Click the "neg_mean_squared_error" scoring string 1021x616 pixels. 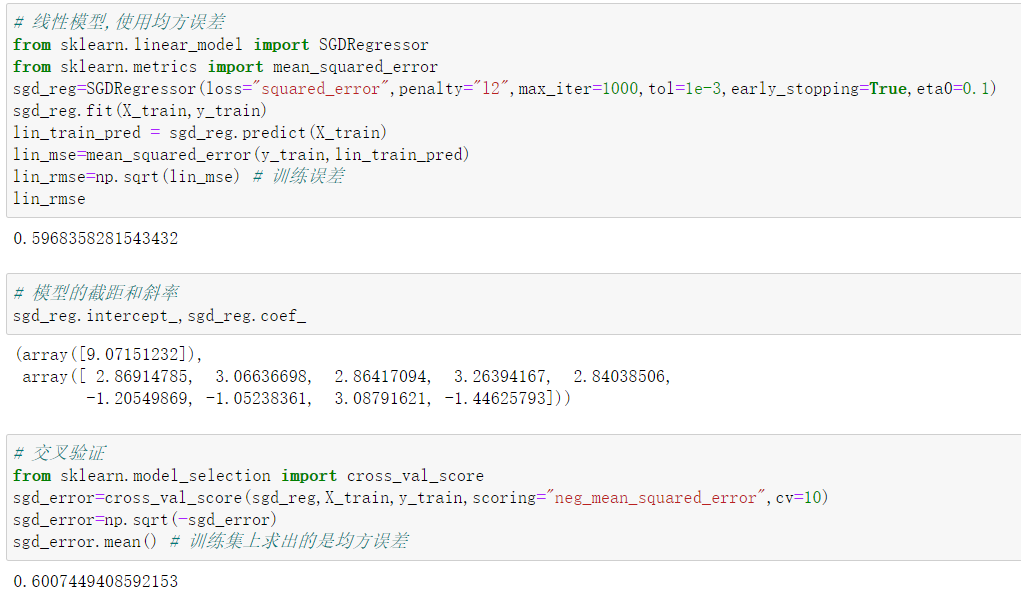[x=655, y=498]
